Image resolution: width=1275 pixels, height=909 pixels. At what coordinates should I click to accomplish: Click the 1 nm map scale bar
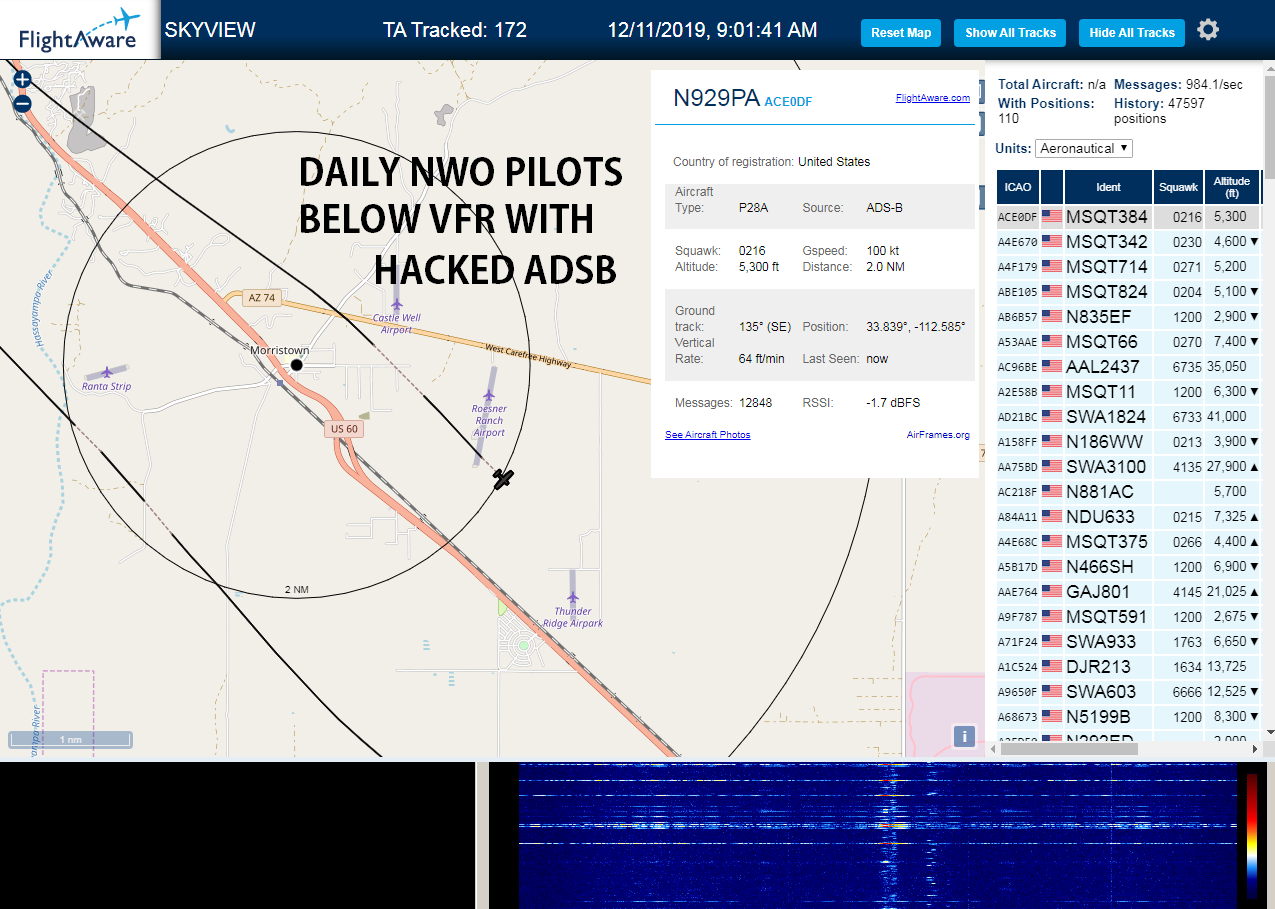(x=70, y=740)
